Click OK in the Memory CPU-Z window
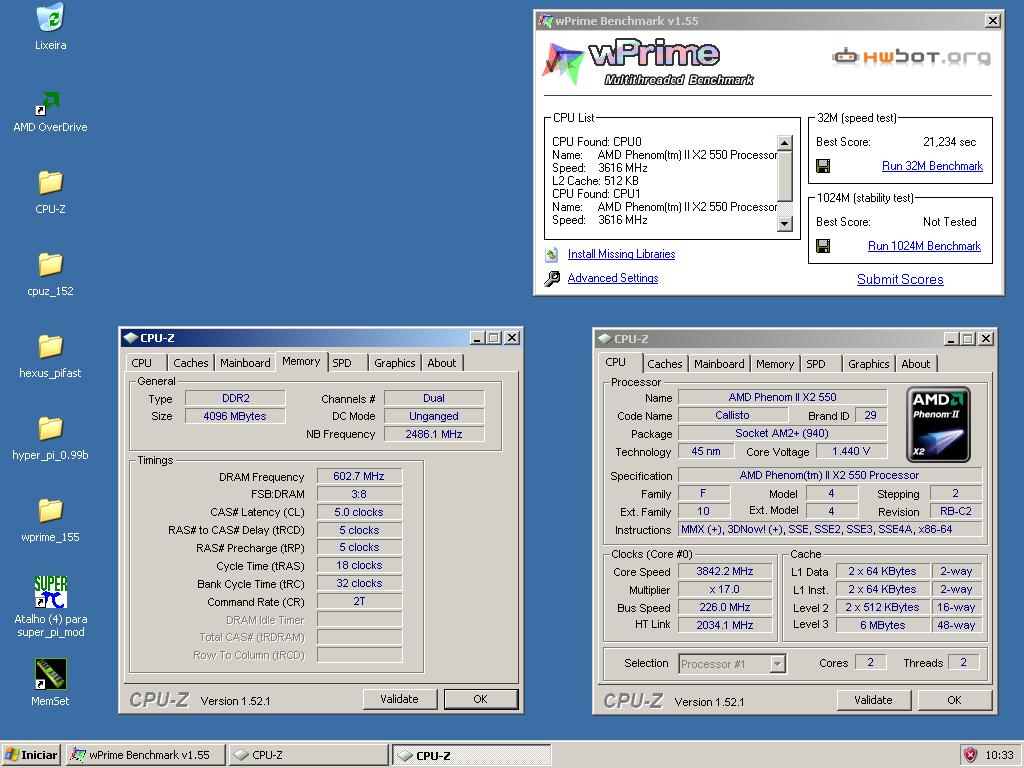1024x768 pixels. 481,699
